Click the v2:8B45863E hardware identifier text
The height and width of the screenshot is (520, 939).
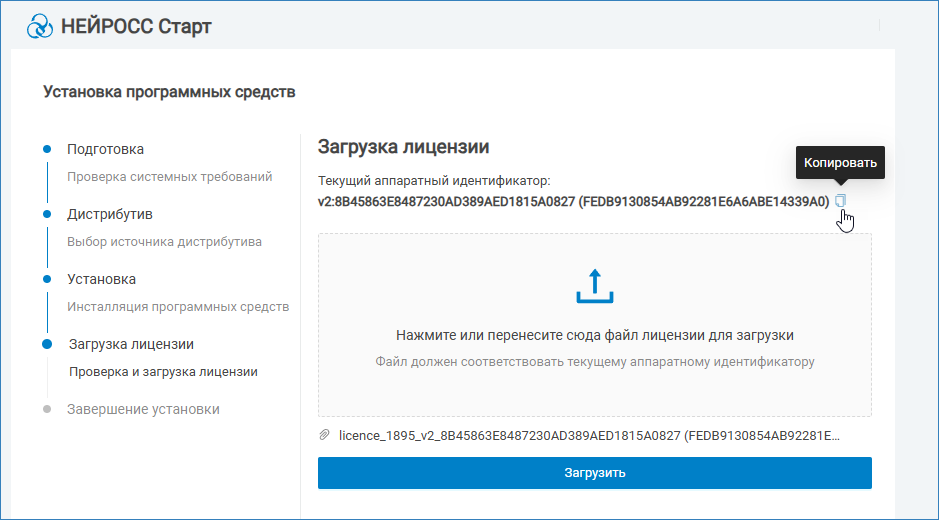point(573,201)
